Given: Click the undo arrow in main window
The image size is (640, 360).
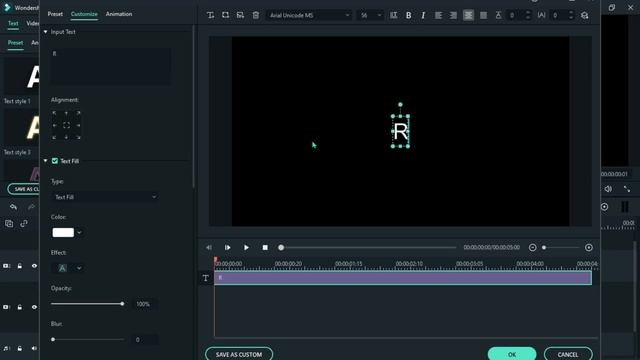Looking at the screenshot, I should [x=13, y=207].
